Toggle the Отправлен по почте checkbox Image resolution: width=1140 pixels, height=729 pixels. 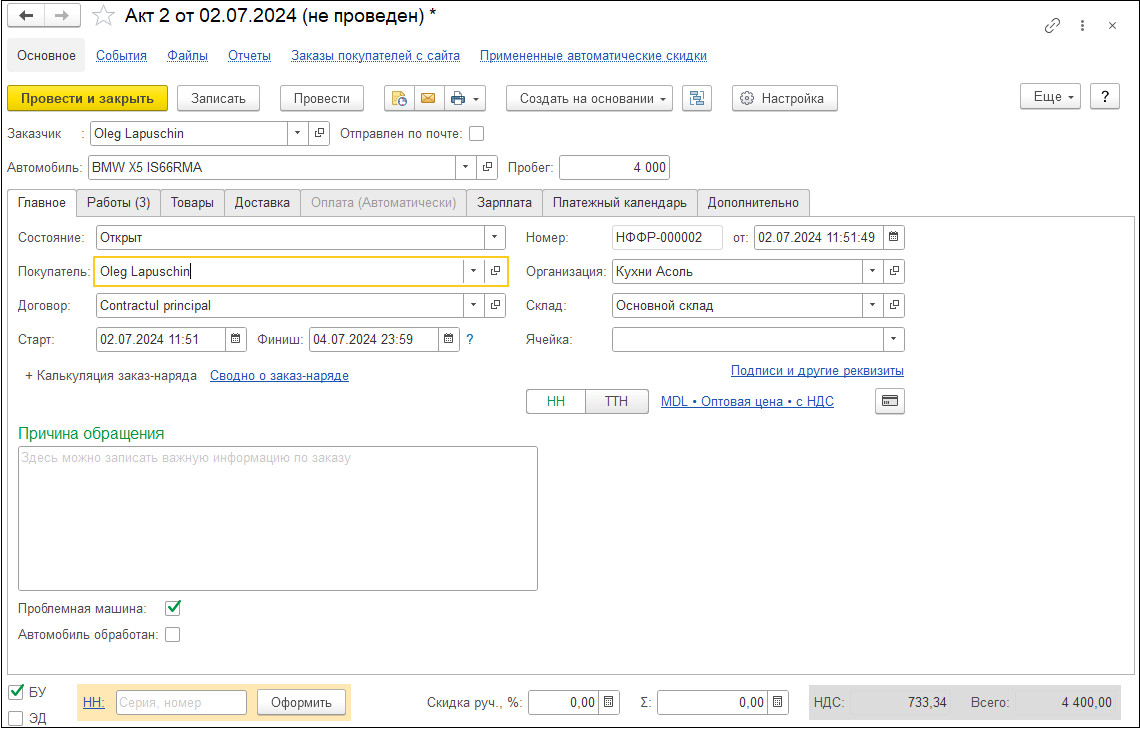click(x=476, y=133)
